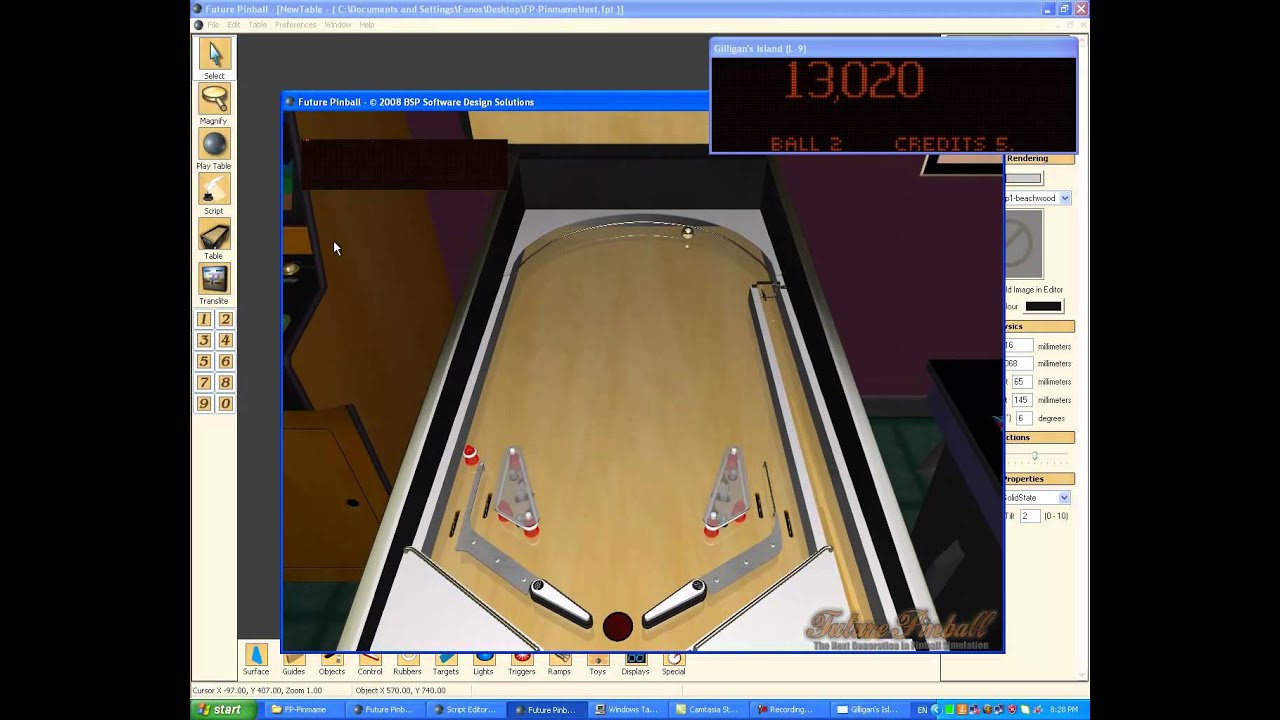
Task: Choose the Magnify tool
Action: coord(214,99)
